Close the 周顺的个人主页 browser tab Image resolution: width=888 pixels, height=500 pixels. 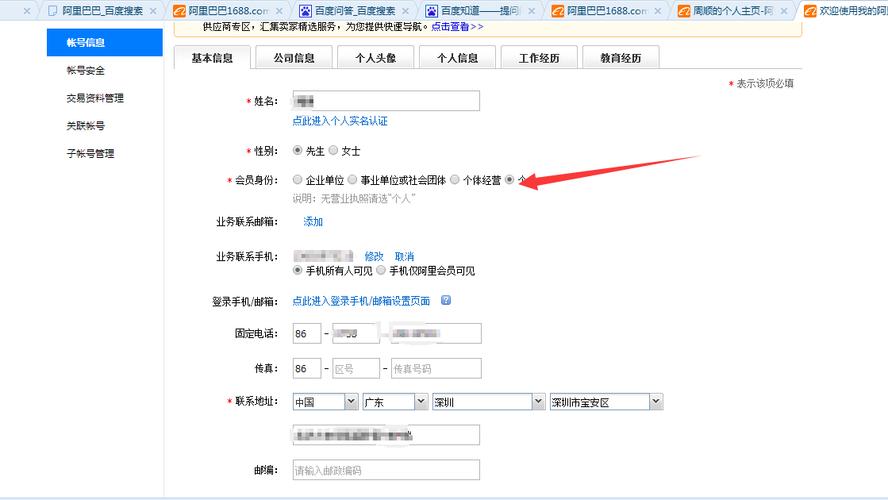coord(784,11)
